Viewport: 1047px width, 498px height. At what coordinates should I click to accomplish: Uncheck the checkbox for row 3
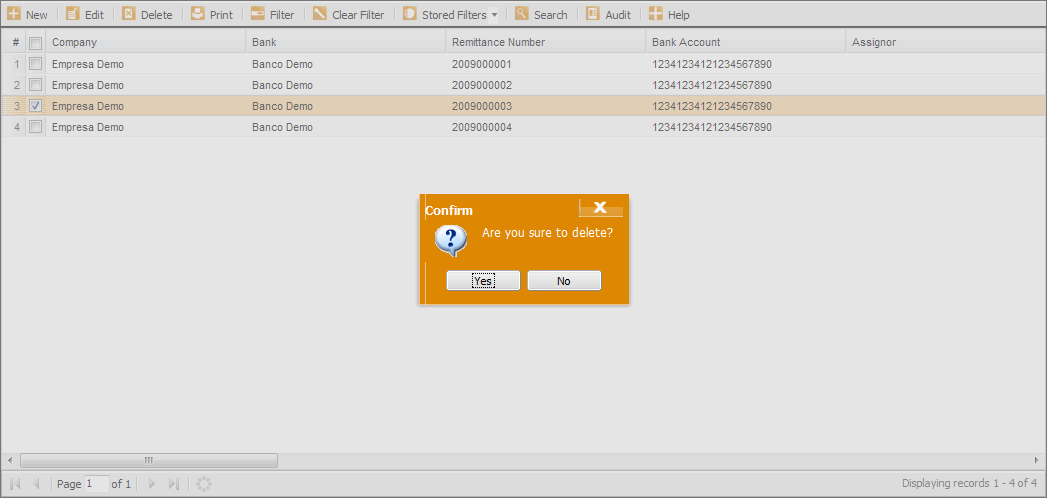click(36, 106)
